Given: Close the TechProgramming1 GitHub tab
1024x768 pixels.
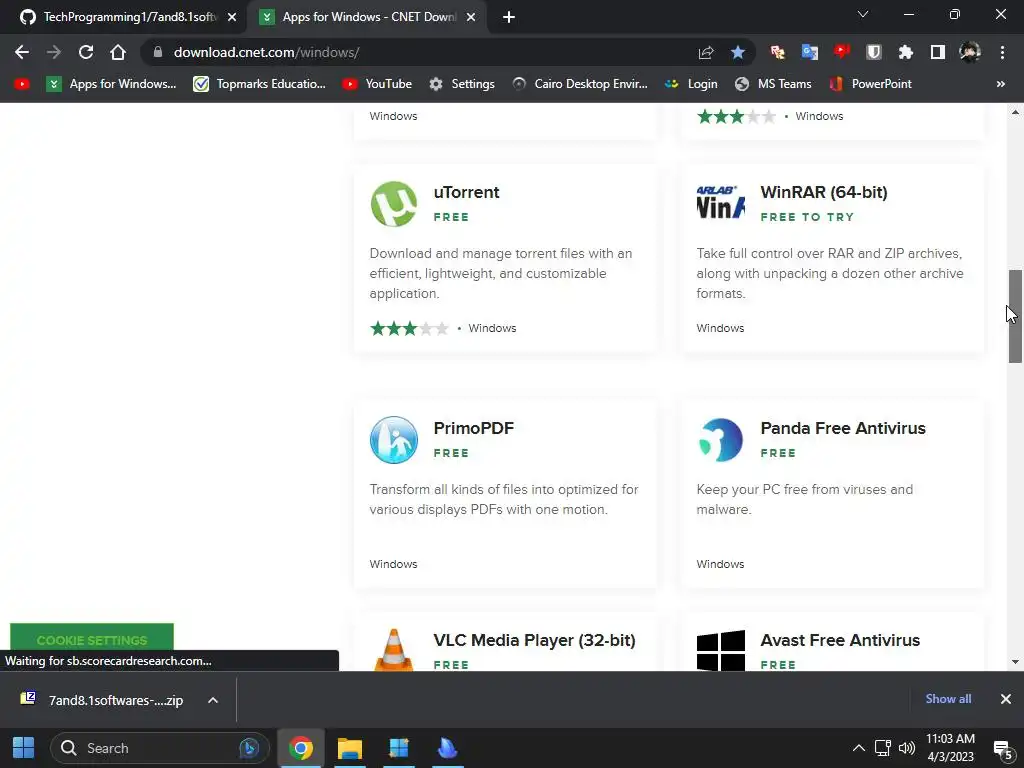Looking at the screenshot, I should pyautogui.click(x=232, y=17).
